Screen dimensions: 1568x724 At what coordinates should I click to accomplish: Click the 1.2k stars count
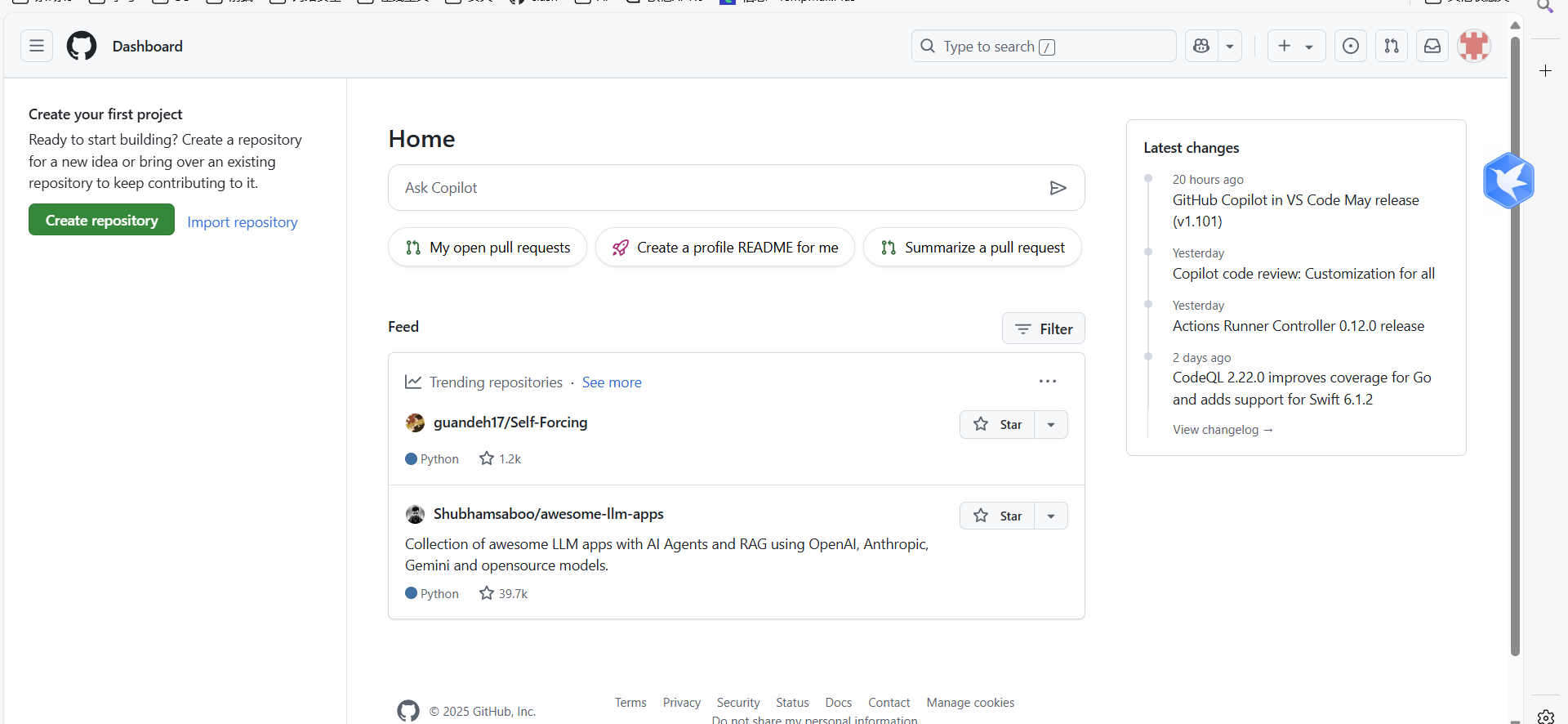pyautogui.click(x=500, y=458)
